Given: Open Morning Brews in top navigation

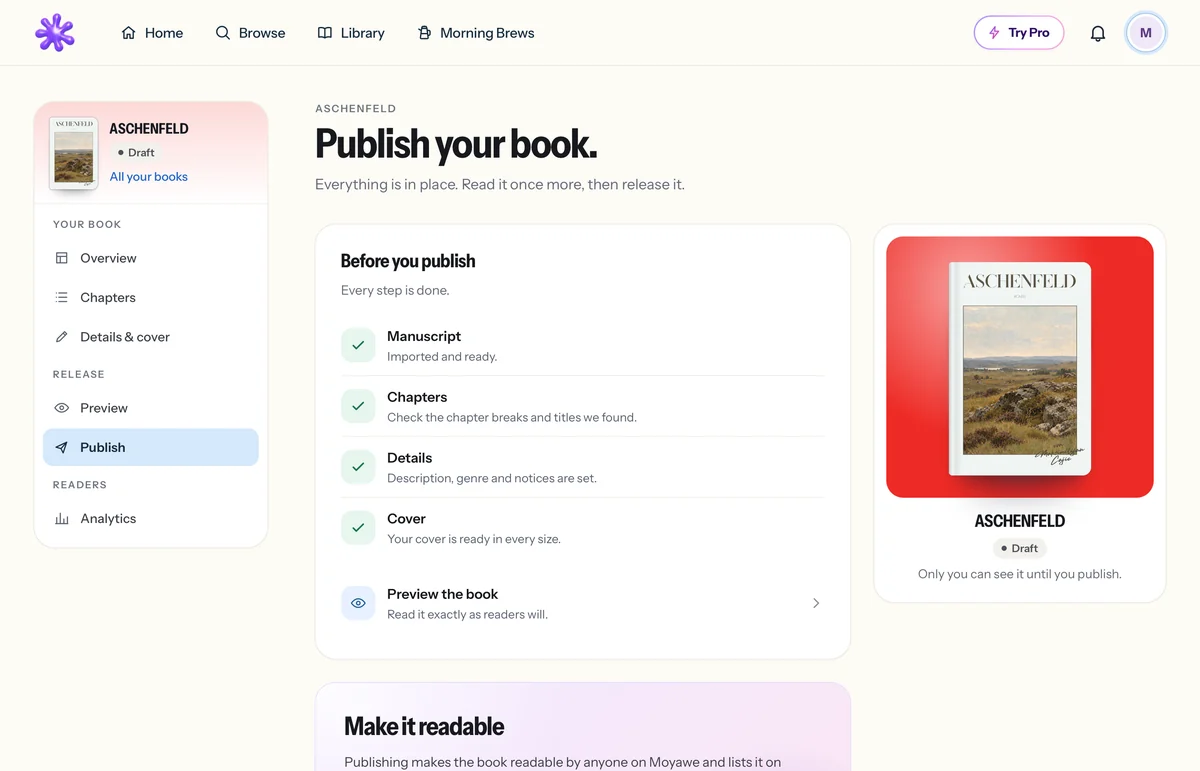Looking at the screenshot, I should tap(476, 33).
